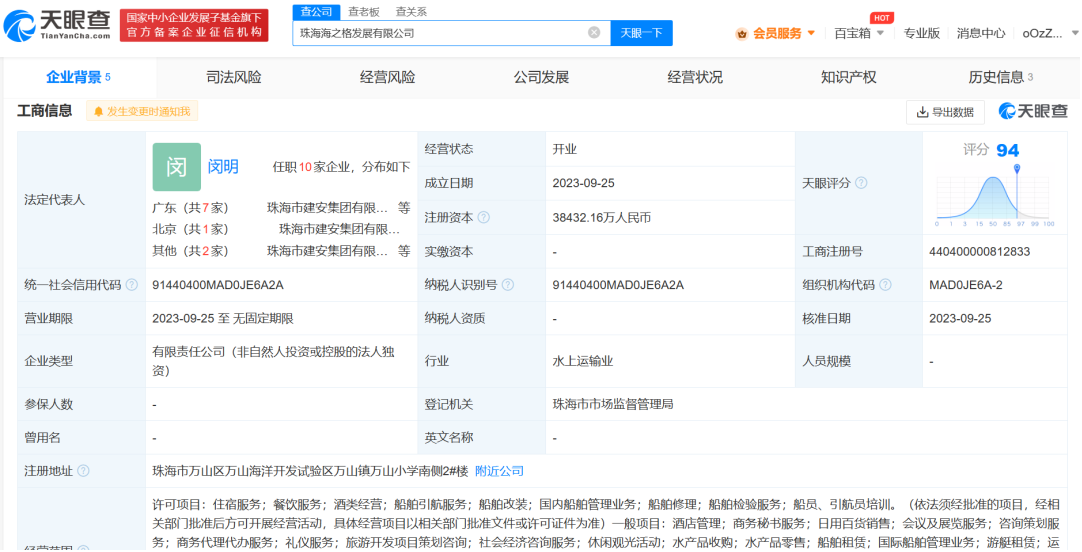Click help icon beside 注册资本
Image resolution: width=1082 pixels, height=552 pixels.
pyautogui.click(x=484, y=217)
